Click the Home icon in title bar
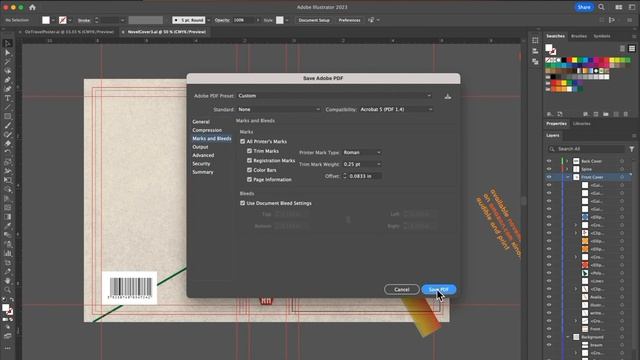The image size is (640, 360). coord(32,7)
